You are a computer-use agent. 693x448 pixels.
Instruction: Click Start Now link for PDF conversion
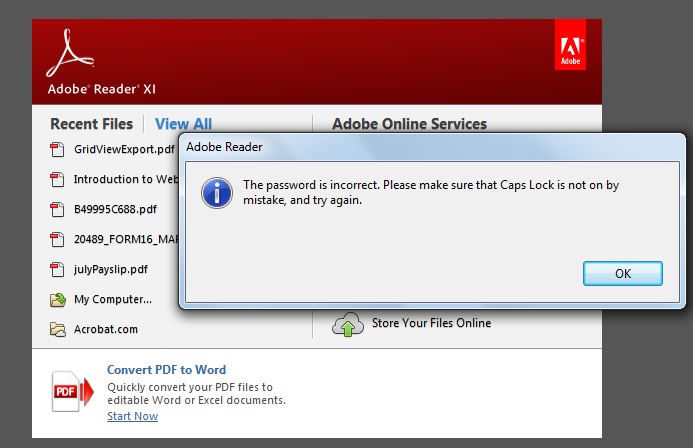[132, 416]
